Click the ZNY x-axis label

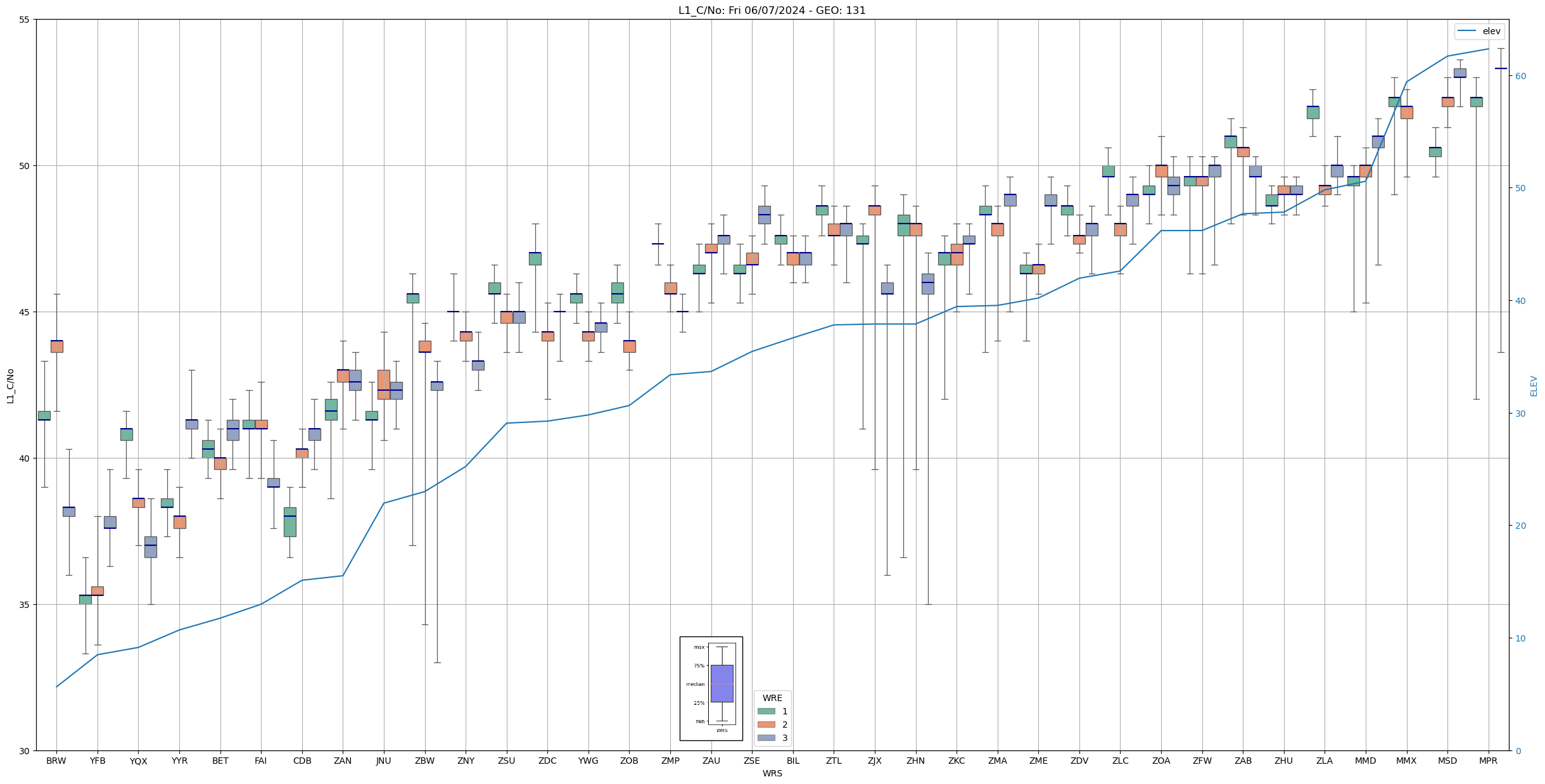(466, 761)
